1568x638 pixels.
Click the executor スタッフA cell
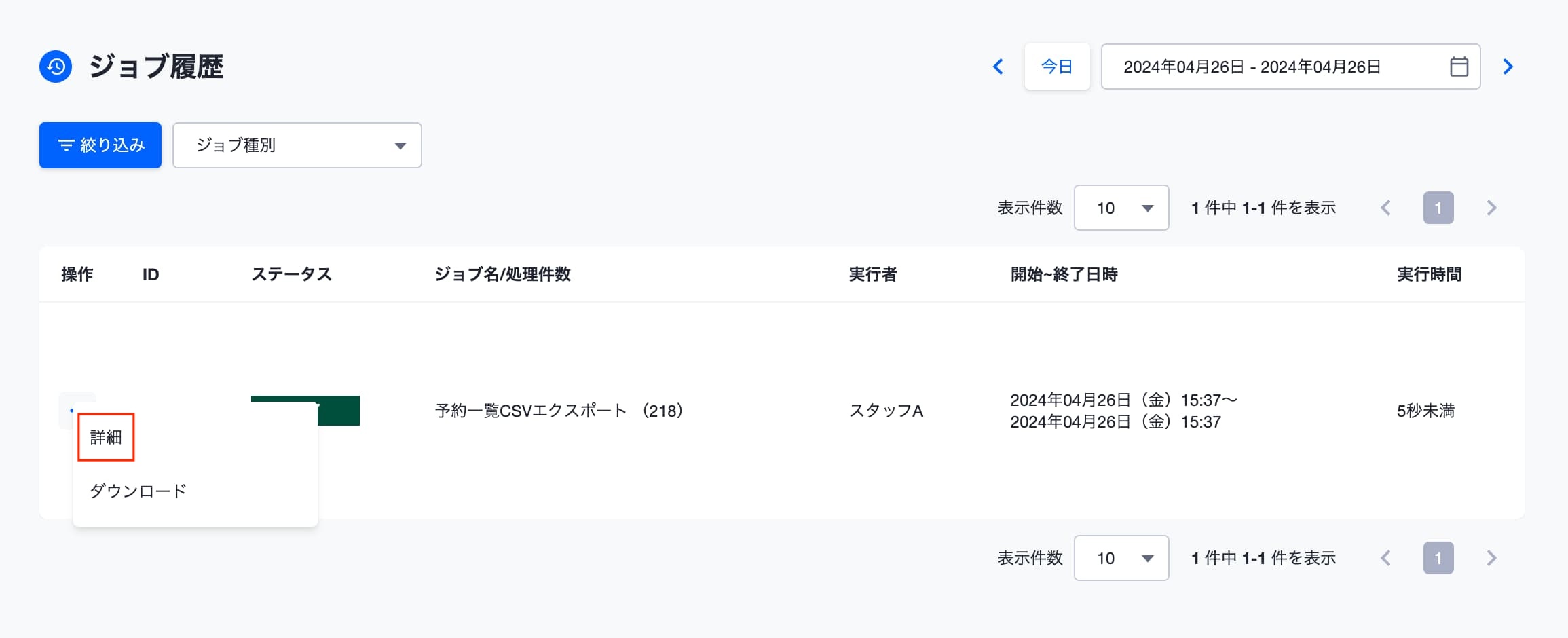(x=886, y=411)
